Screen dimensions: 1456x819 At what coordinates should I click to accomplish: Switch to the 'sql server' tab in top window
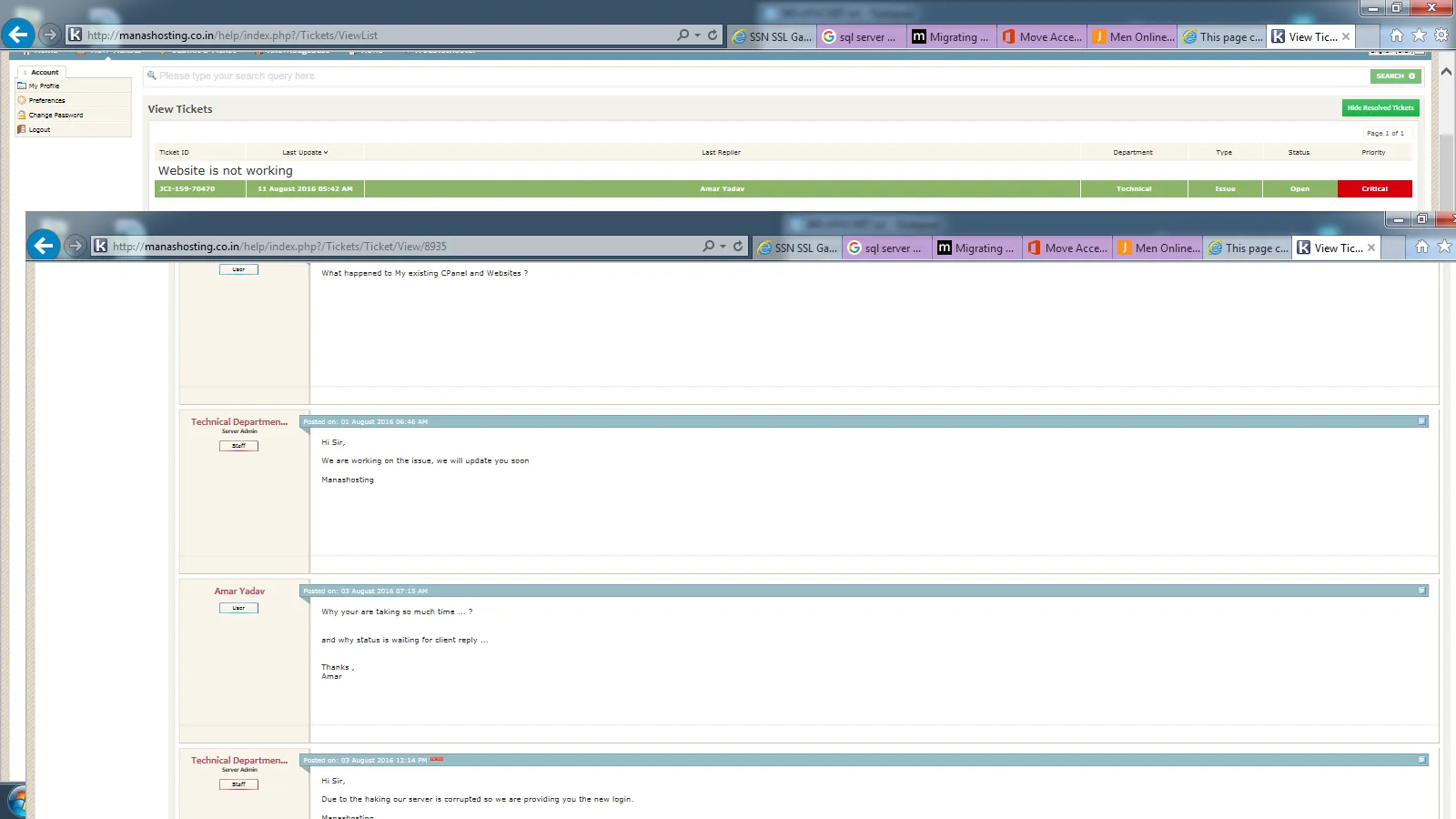pos(861,37)
